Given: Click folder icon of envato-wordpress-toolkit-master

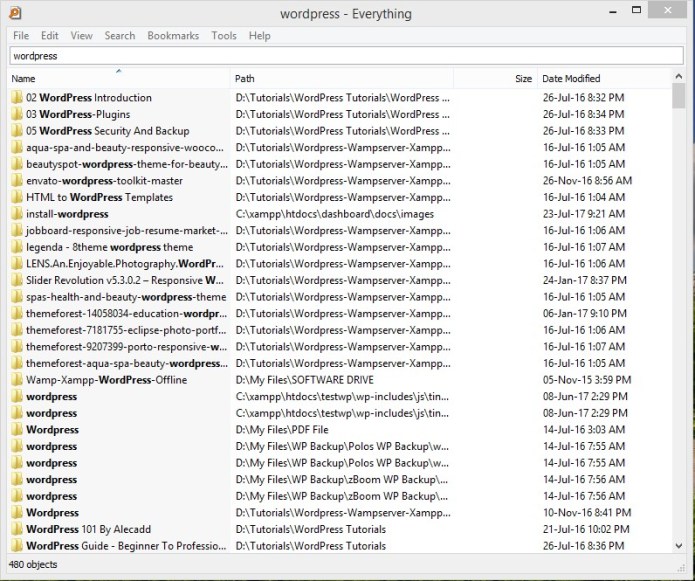Looking at the screenshot, I should pyautogui.click(x=17, y=180).
